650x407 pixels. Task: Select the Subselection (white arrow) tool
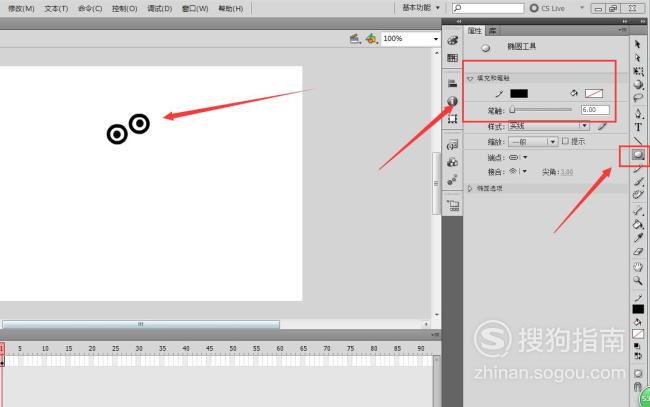click(638, 58)
